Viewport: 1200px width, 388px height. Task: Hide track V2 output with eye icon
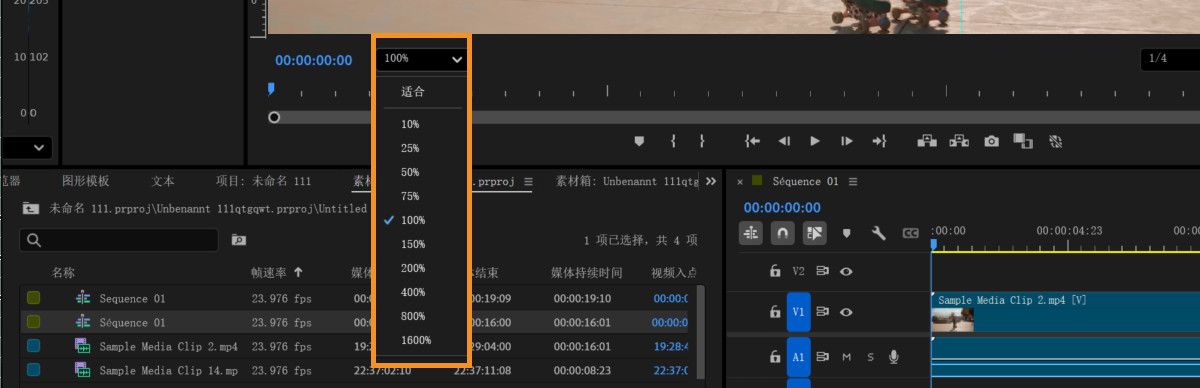[847, 270]
